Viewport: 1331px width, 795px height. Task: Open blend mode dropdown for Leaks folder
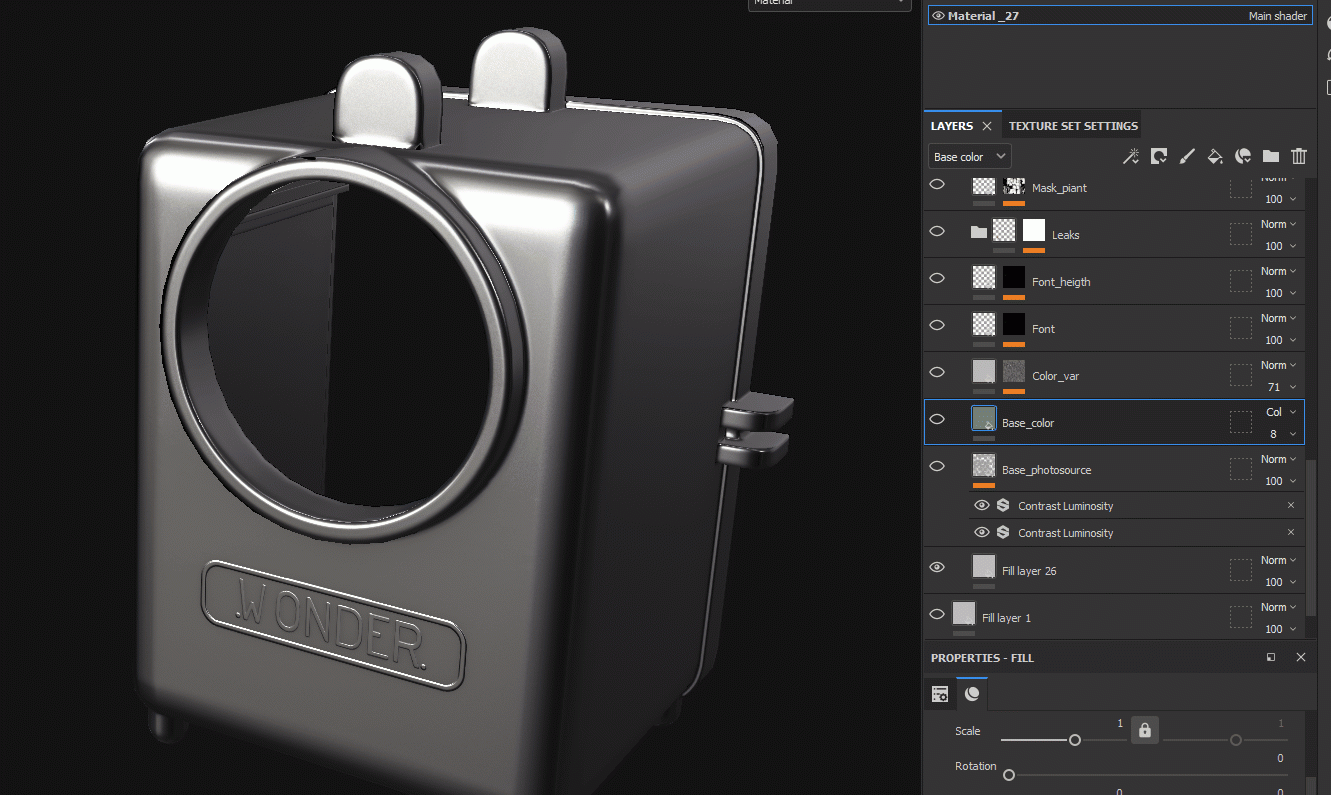[1279, 224]
